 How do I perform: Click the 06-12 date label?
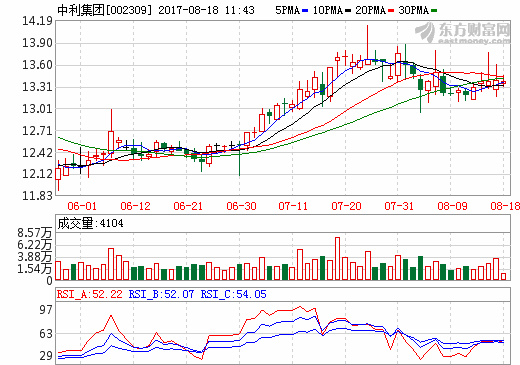point(135,206)
